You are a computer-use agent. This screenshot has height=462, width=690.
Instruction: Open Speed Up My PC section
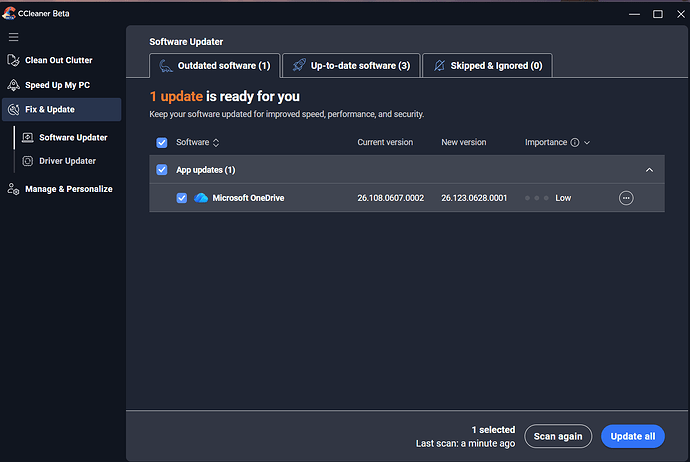pos(62,85)
